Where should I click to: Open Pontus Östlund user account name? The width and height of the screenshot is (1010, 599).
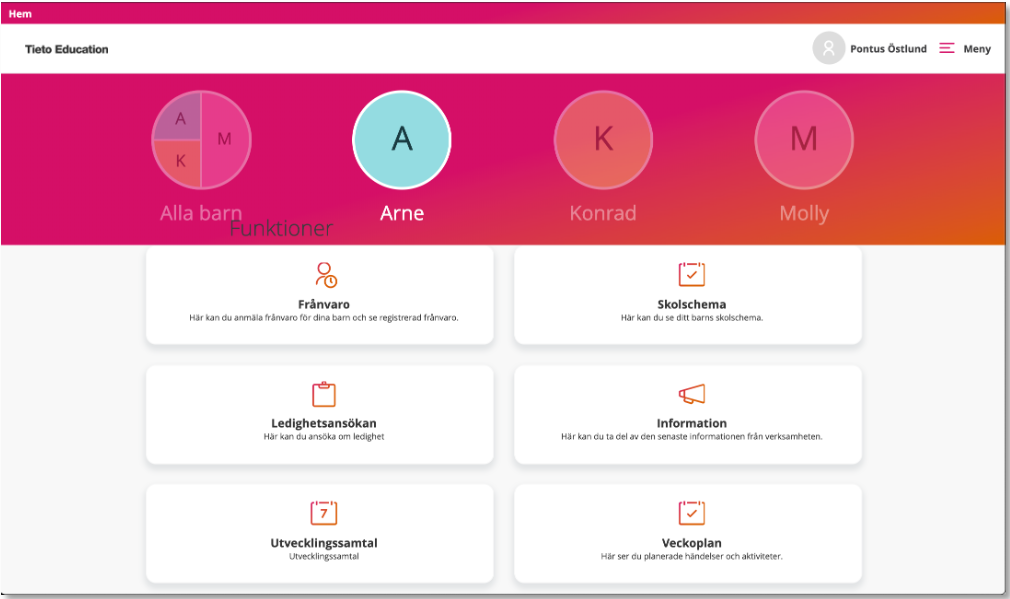[x=888, y=49]
